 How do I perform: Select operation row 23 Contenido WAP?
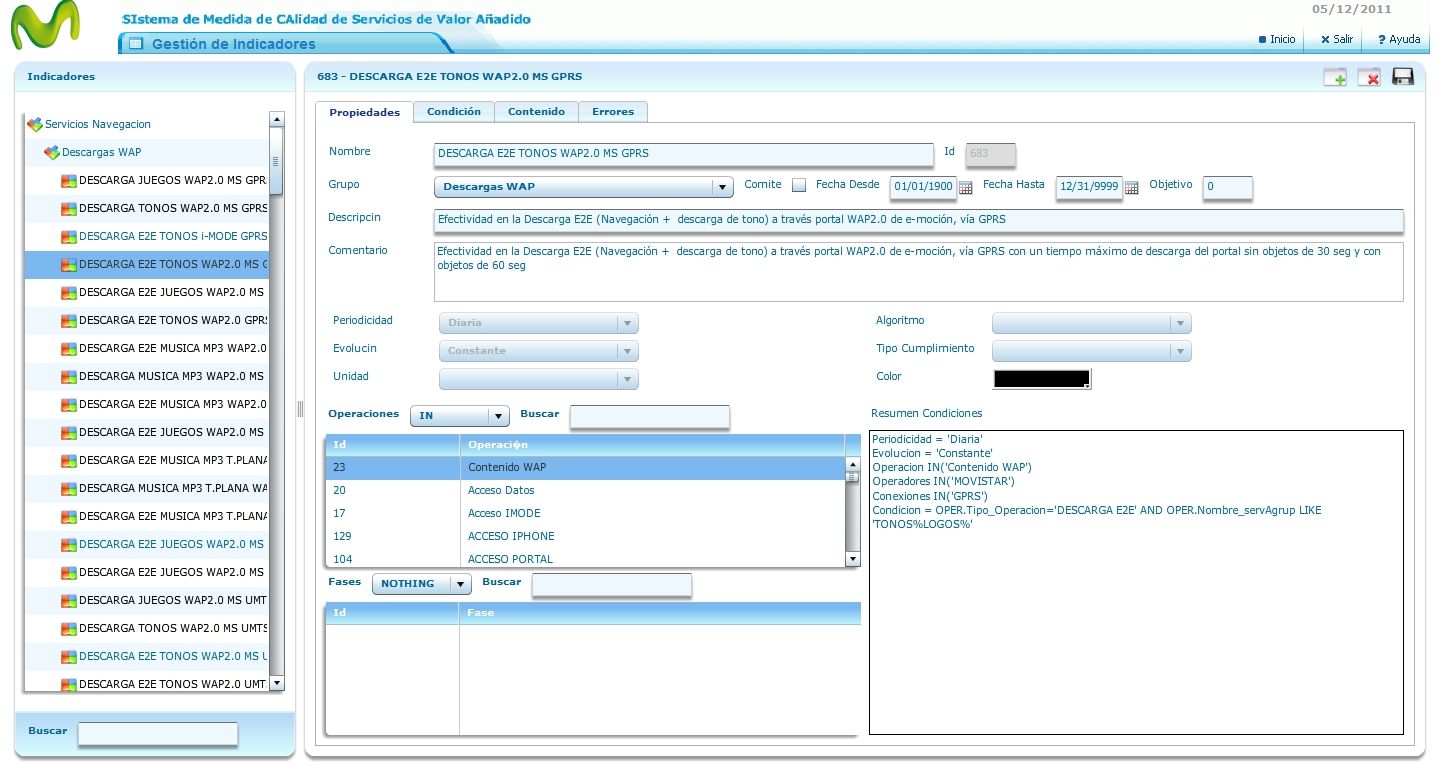[586, 467]
